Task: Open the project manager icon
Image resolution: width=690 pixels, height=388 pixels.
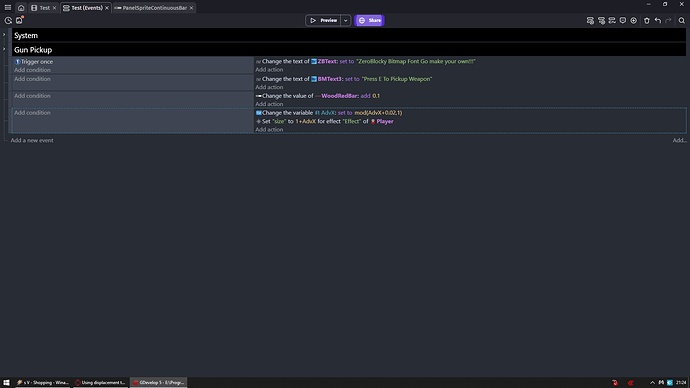Action: coord(8,20)
